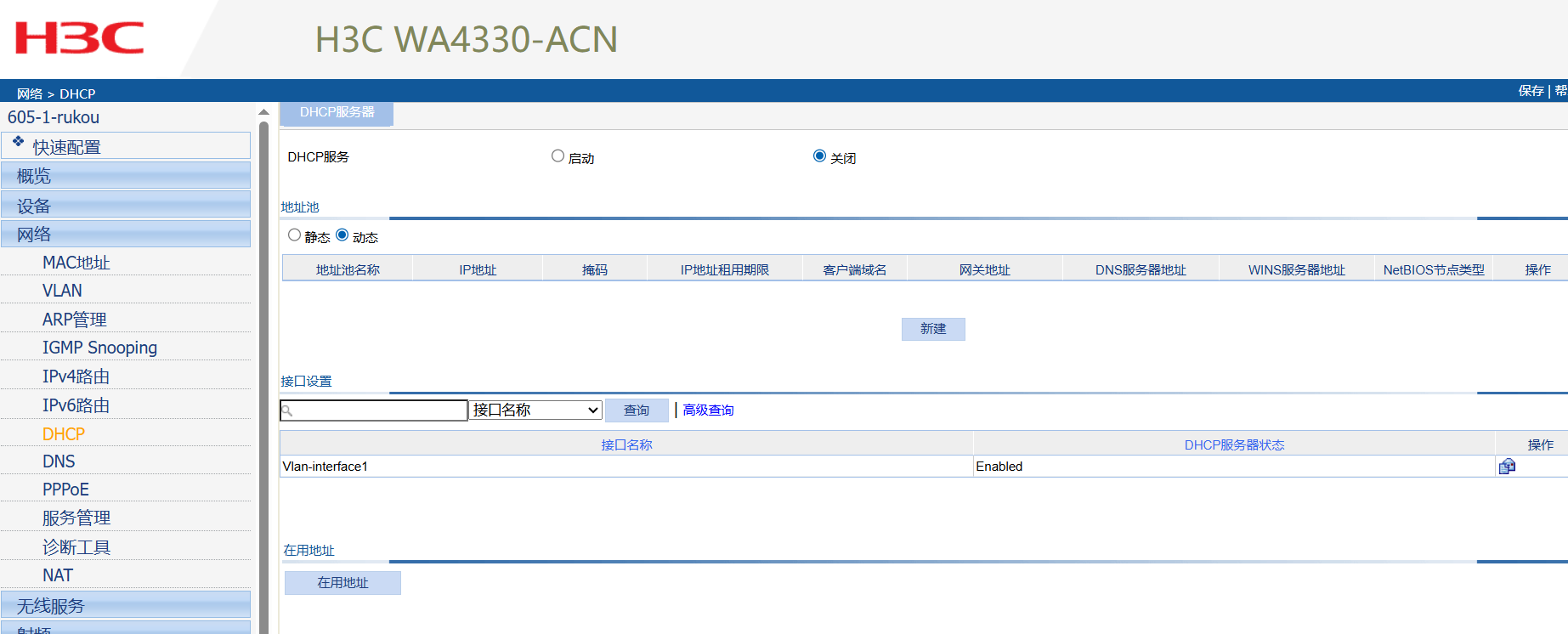
Task: Open the MAC地址 page
Action: point(76,263)
